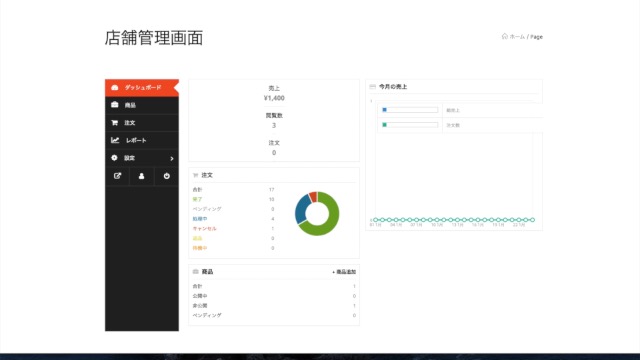The width and height of the screenshot is (640, 360).
Task: Click the blue legend swatch in sales chart
Action: click(384, 110)
